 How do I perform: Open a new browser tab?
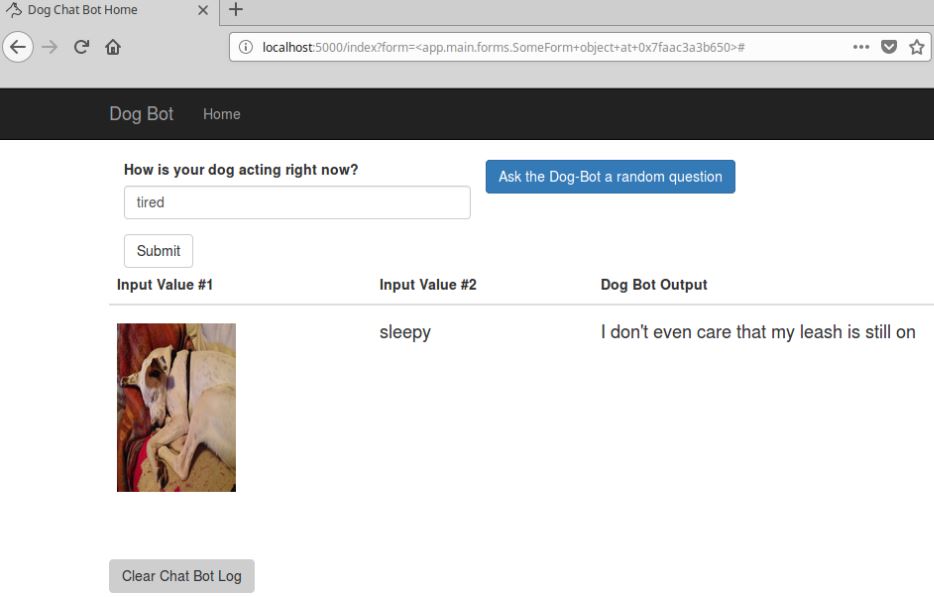[x=236, y=10]
